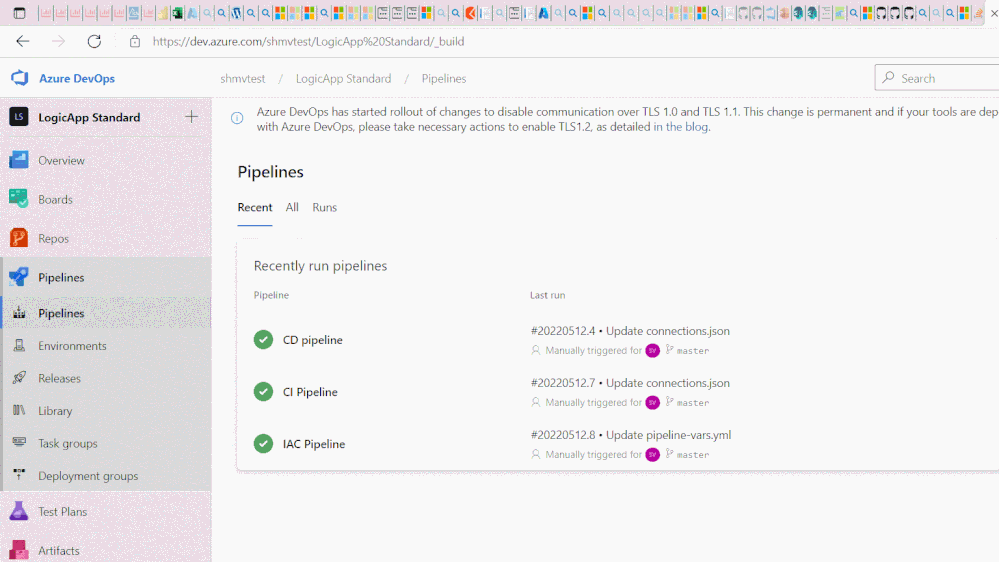This screenshot has height=562, width=999.
Task: Open the Repos section icon
Action: coord(19,238)
